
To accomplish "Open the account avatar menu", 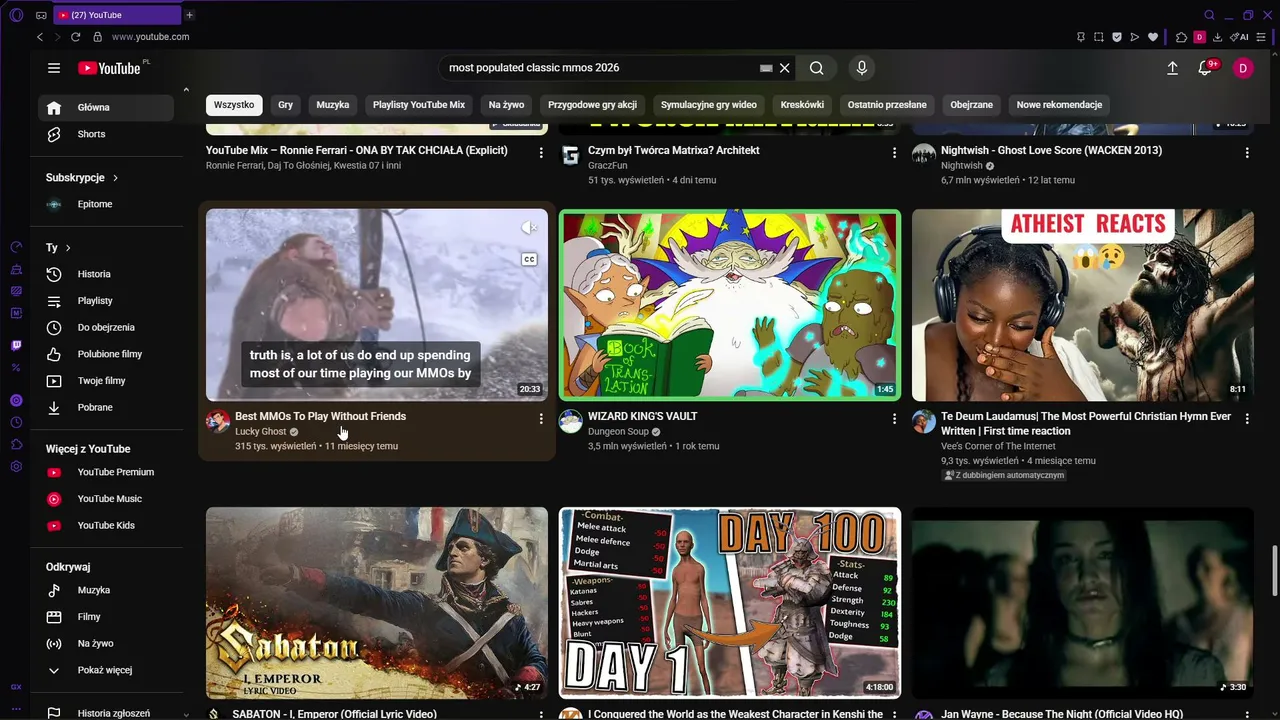I will point(1243,68).
